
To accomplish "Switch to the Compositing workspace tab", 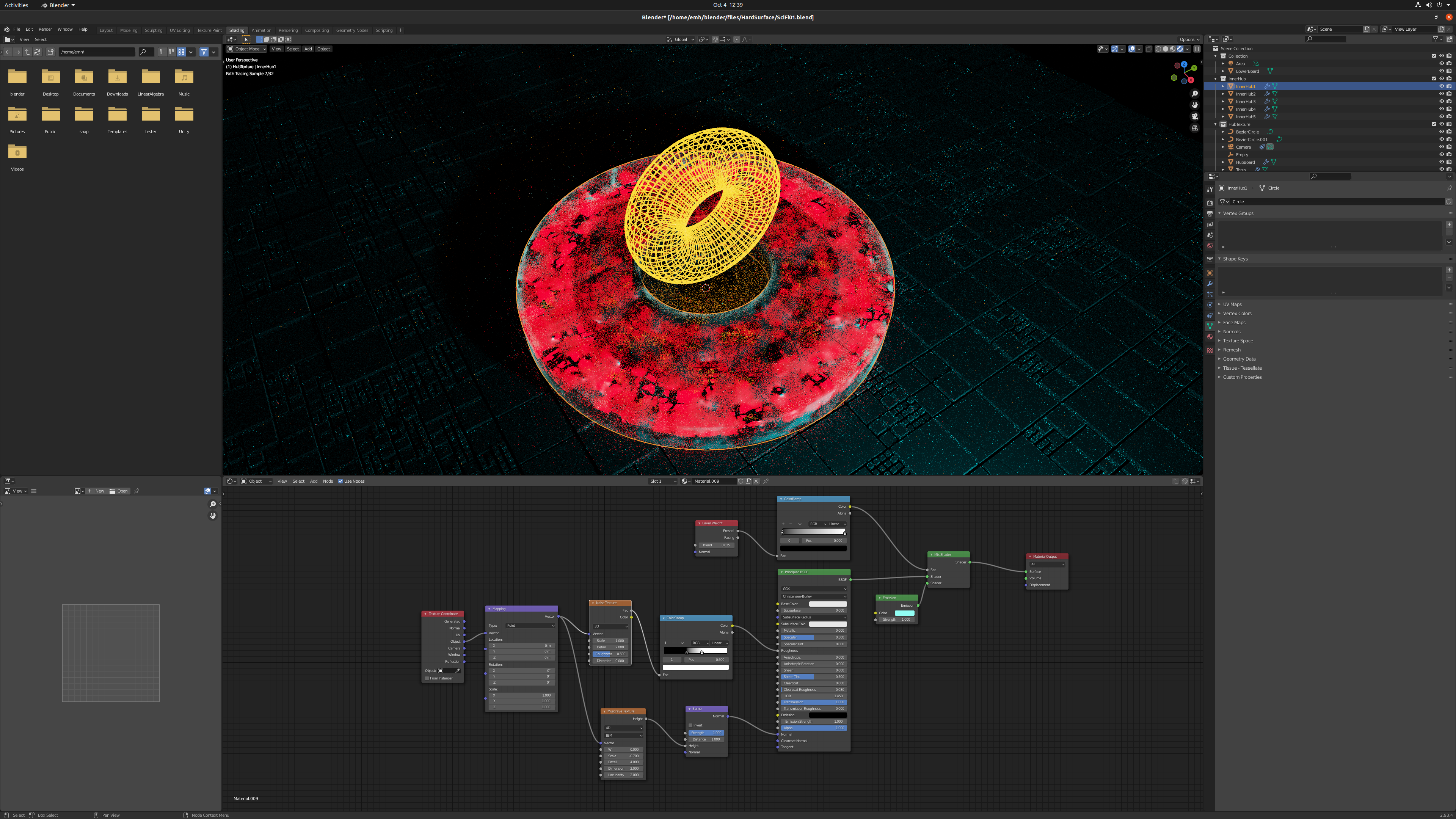I will tap(317, 30).
